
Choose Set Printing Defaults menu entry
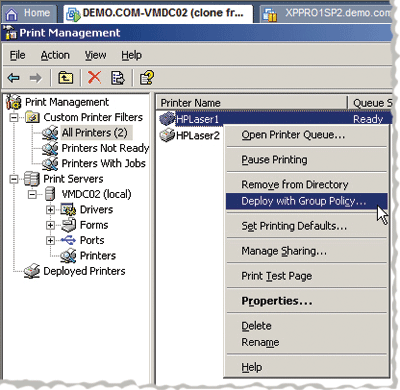307,226
